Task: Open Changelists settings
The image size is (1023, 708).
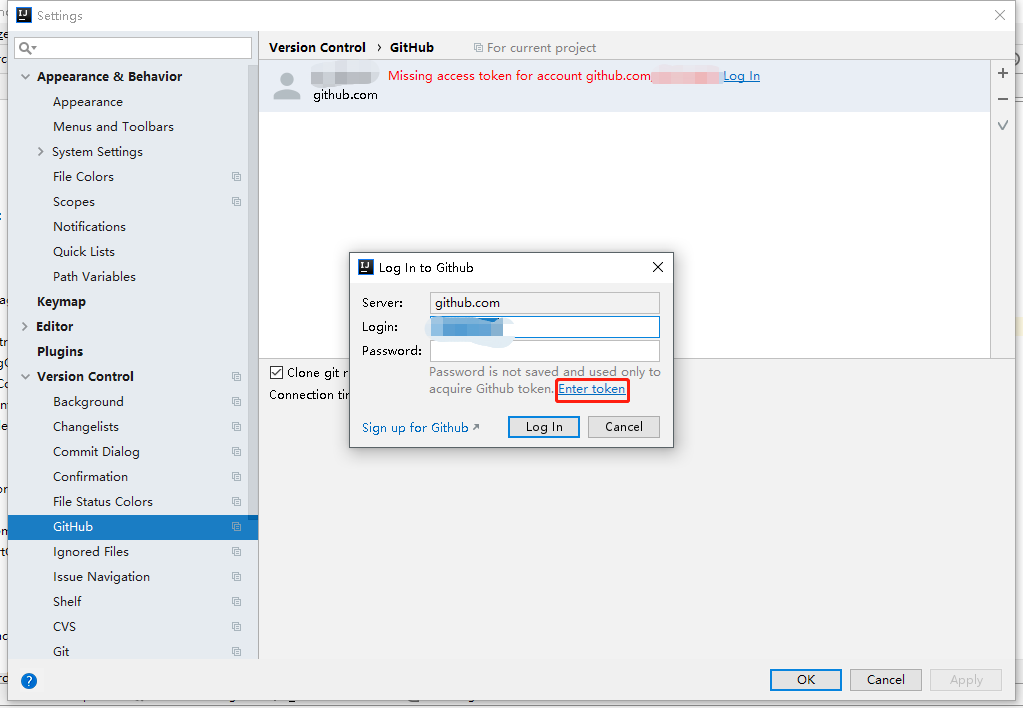Action: 86,427
